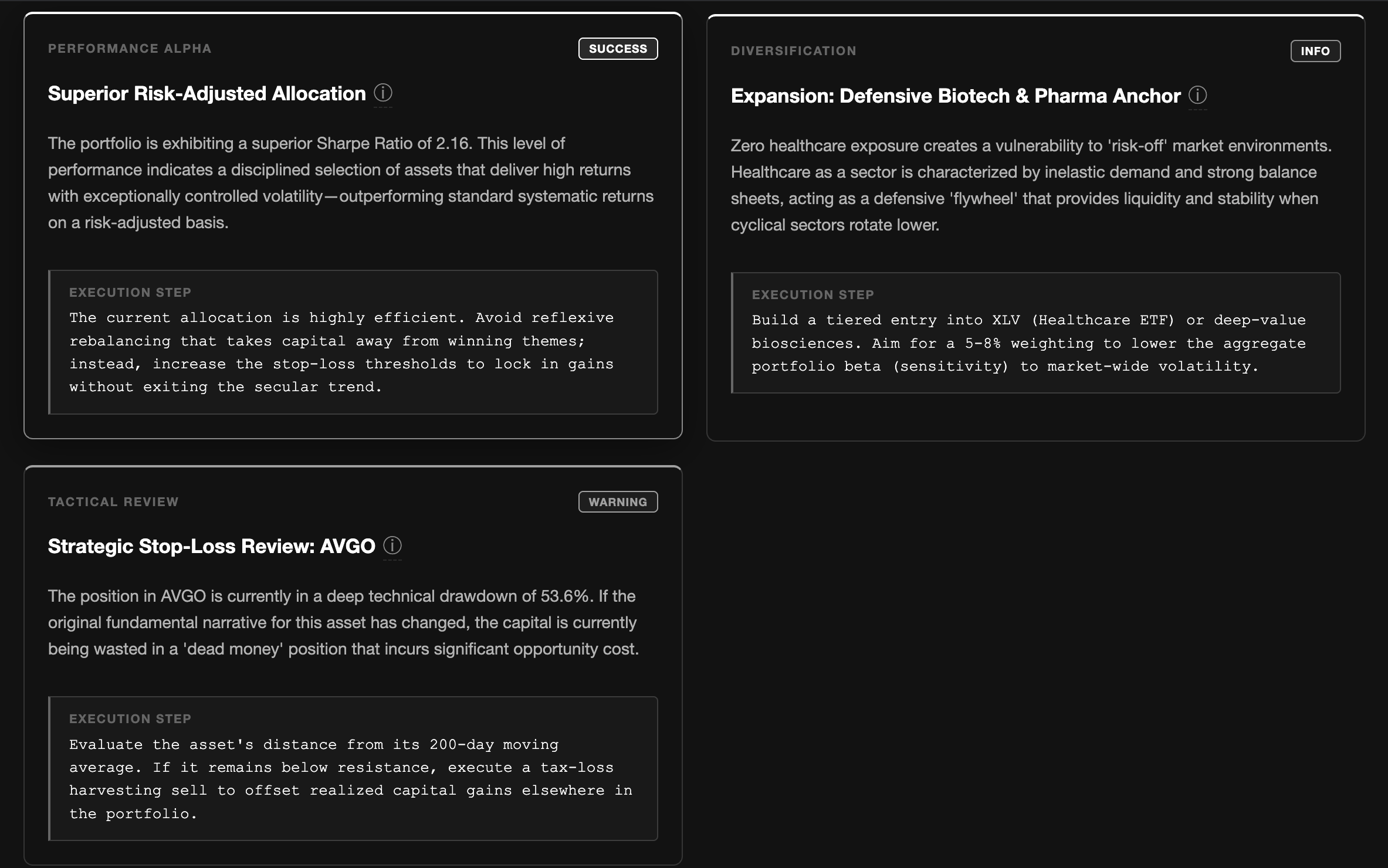
Task: Click the zero healthcare exposure paragraph
Action: (1031, 185)
